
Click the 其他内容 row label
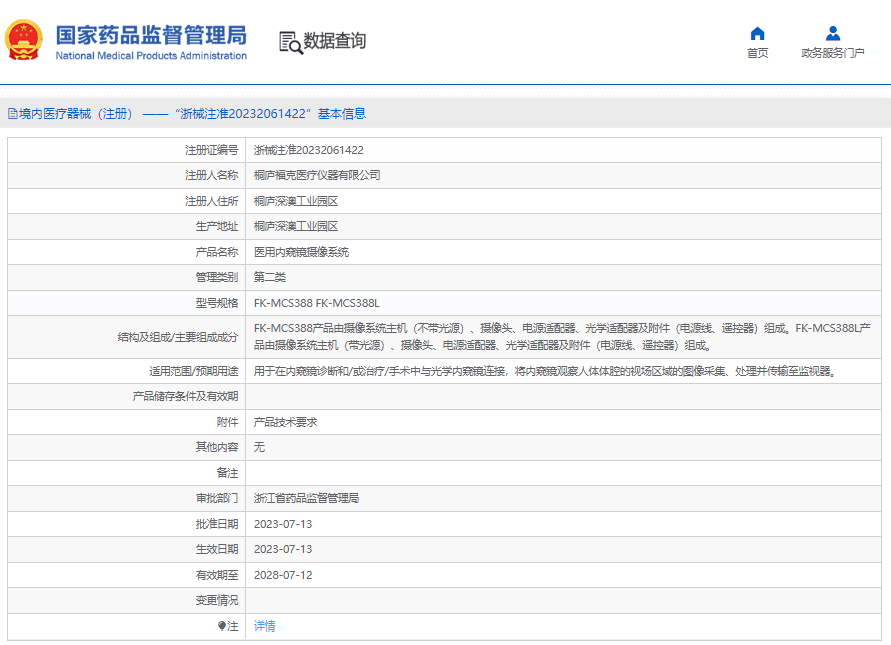[217, 447]
